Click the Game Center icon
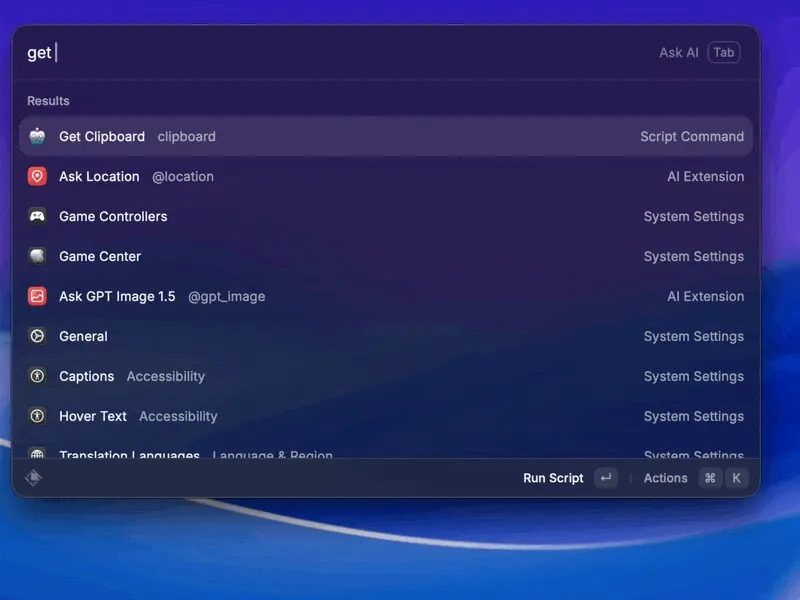This screenshot has width=800, height=600. [x=37, y=256]
